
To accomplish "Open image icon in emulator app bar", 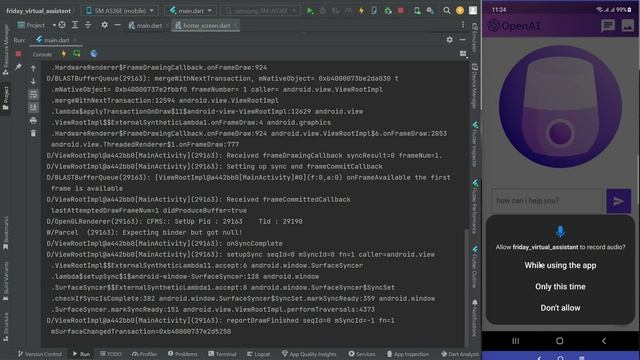I will click(x=627, y=26).
